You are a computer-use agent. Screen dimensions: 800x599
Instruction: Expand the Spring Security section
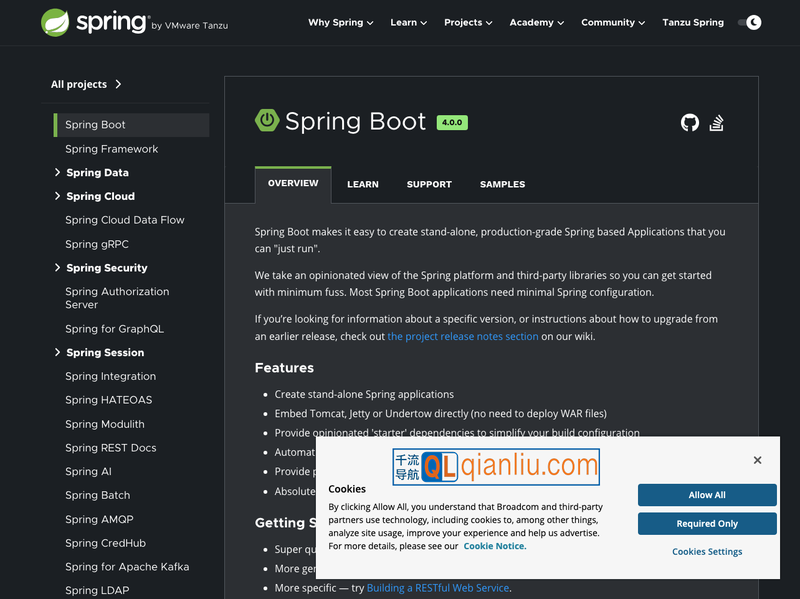pos(57,268)
